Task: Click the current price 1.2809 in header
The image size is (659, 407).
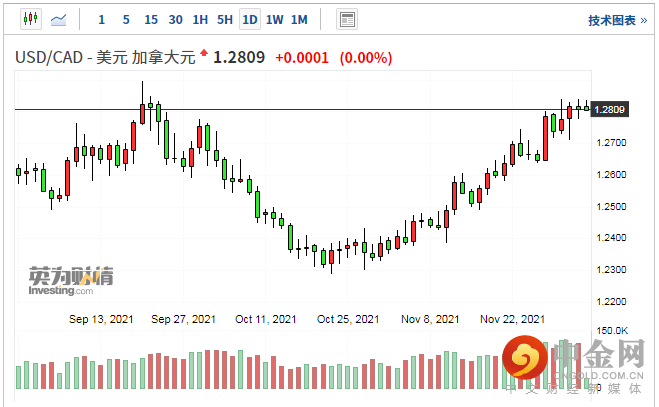Action: (239, 58)
